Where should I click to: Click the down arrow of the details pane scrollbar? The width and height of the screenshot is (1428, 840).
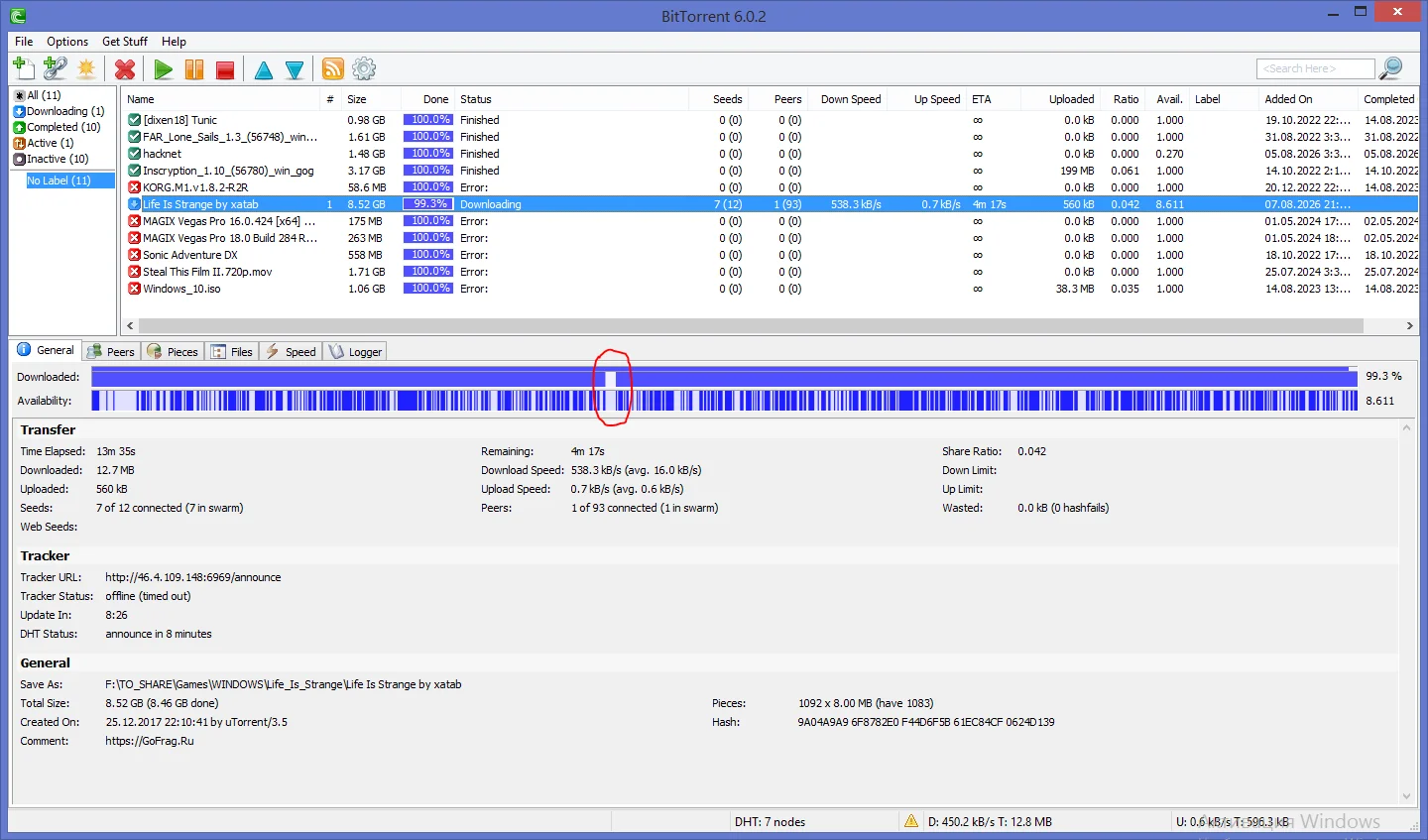click(x=1406, y=795)
